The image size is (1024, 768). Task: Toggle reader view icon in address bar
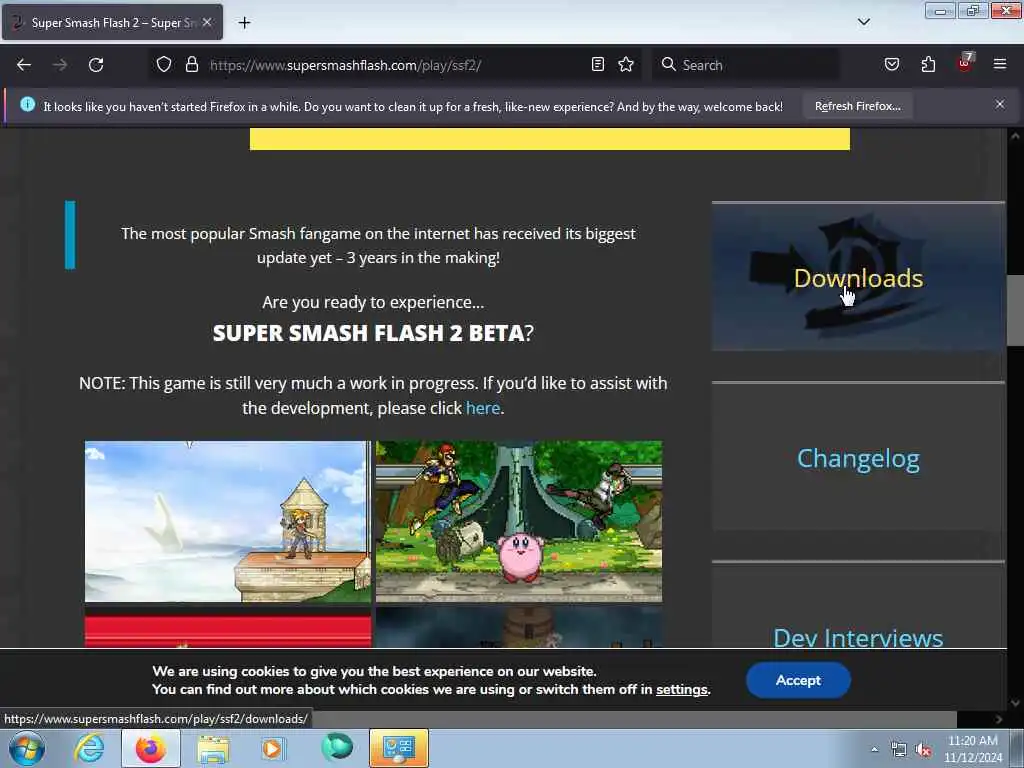(x=598, y=65)
